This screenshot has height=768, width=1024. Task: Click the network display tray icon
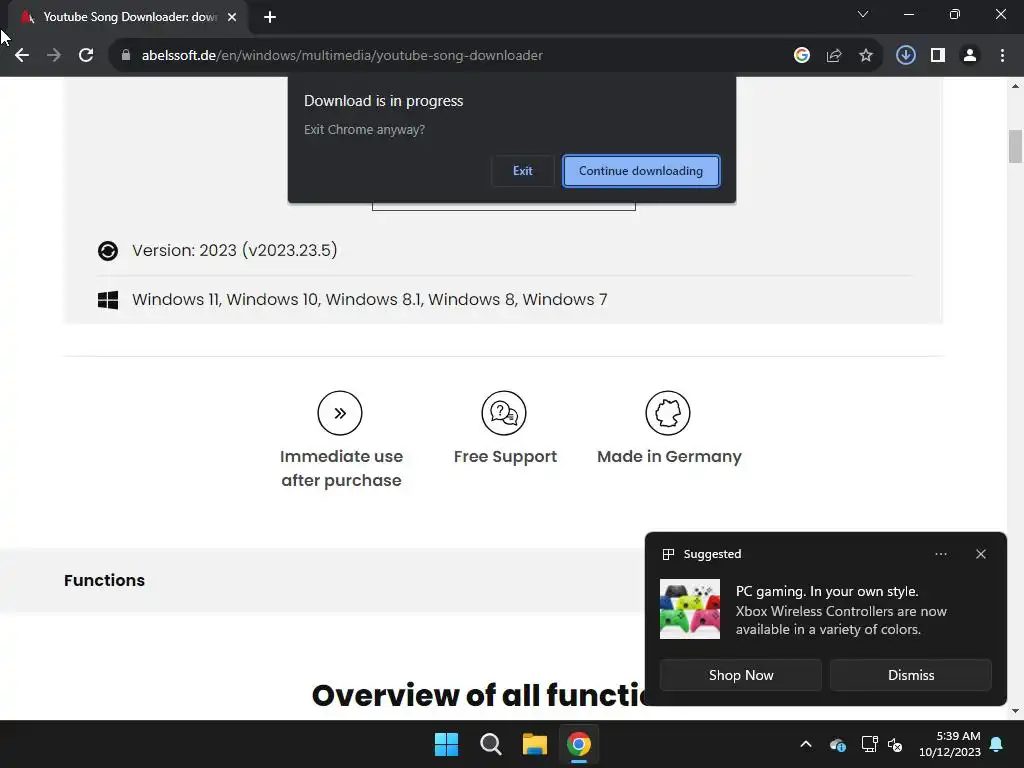click(869, 744)
